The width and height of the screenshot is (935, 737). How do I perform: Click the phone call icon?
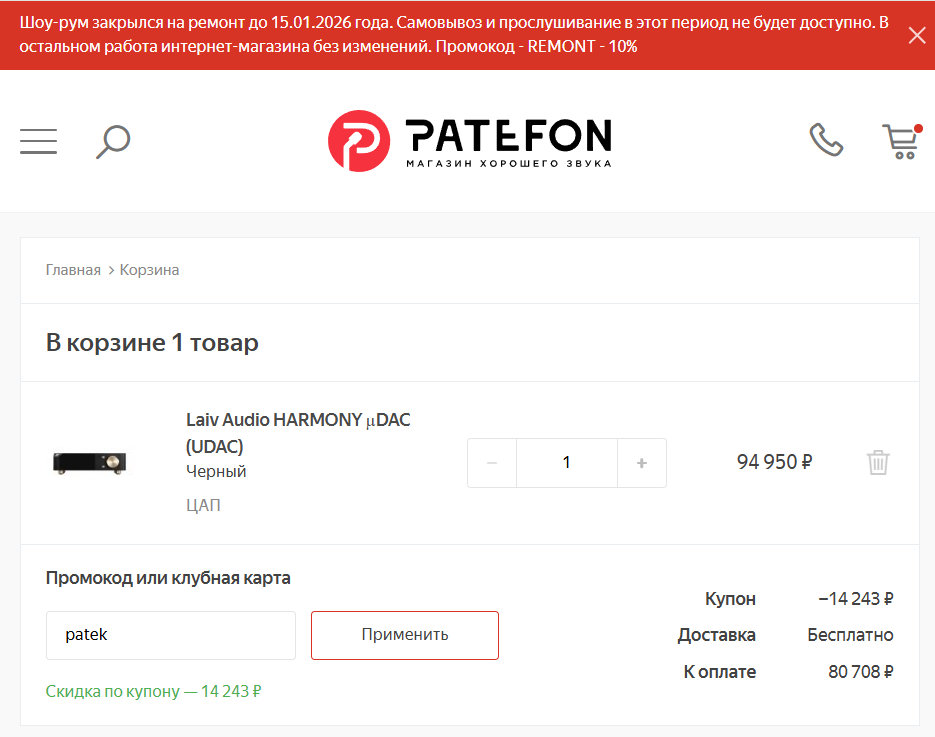(826, 140)
